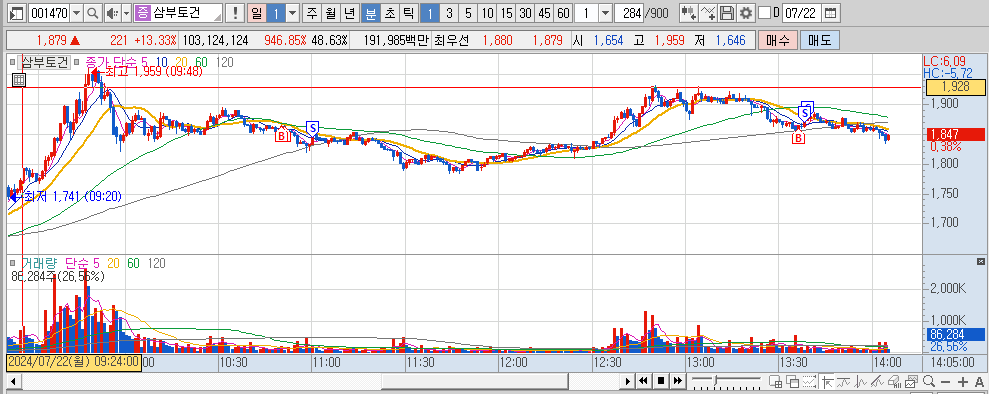
Task: Expand the dropdown next to daily period value 1
Action: coord(293,13)
